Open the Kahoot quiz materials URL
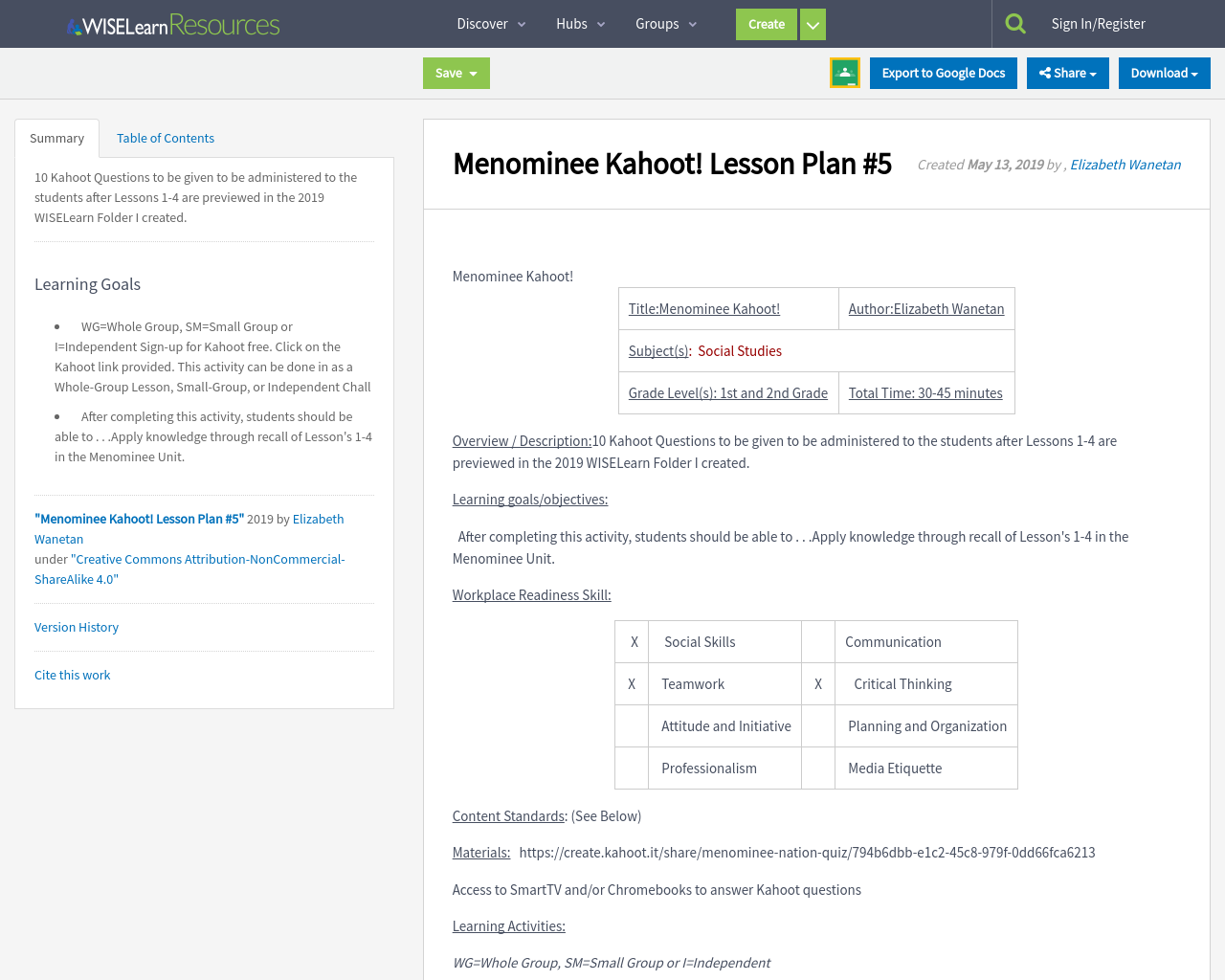1225x980 pixels. 807,852
